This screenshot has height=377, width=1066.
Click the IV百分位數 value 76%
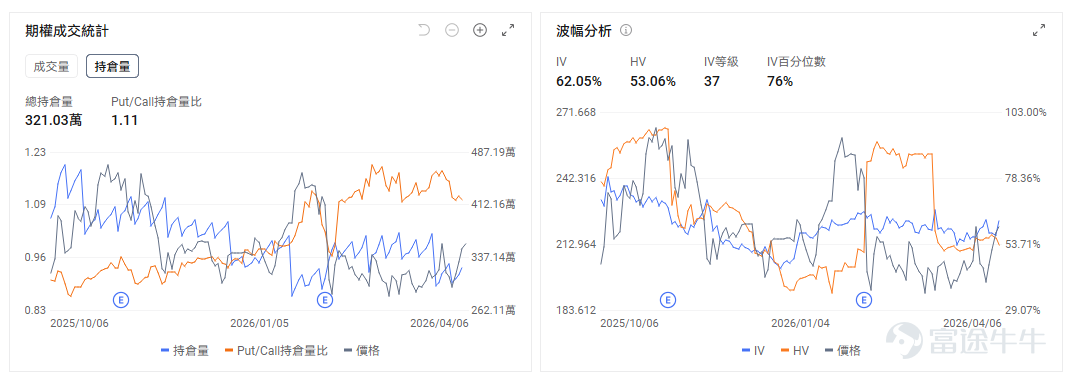(780, 82)
